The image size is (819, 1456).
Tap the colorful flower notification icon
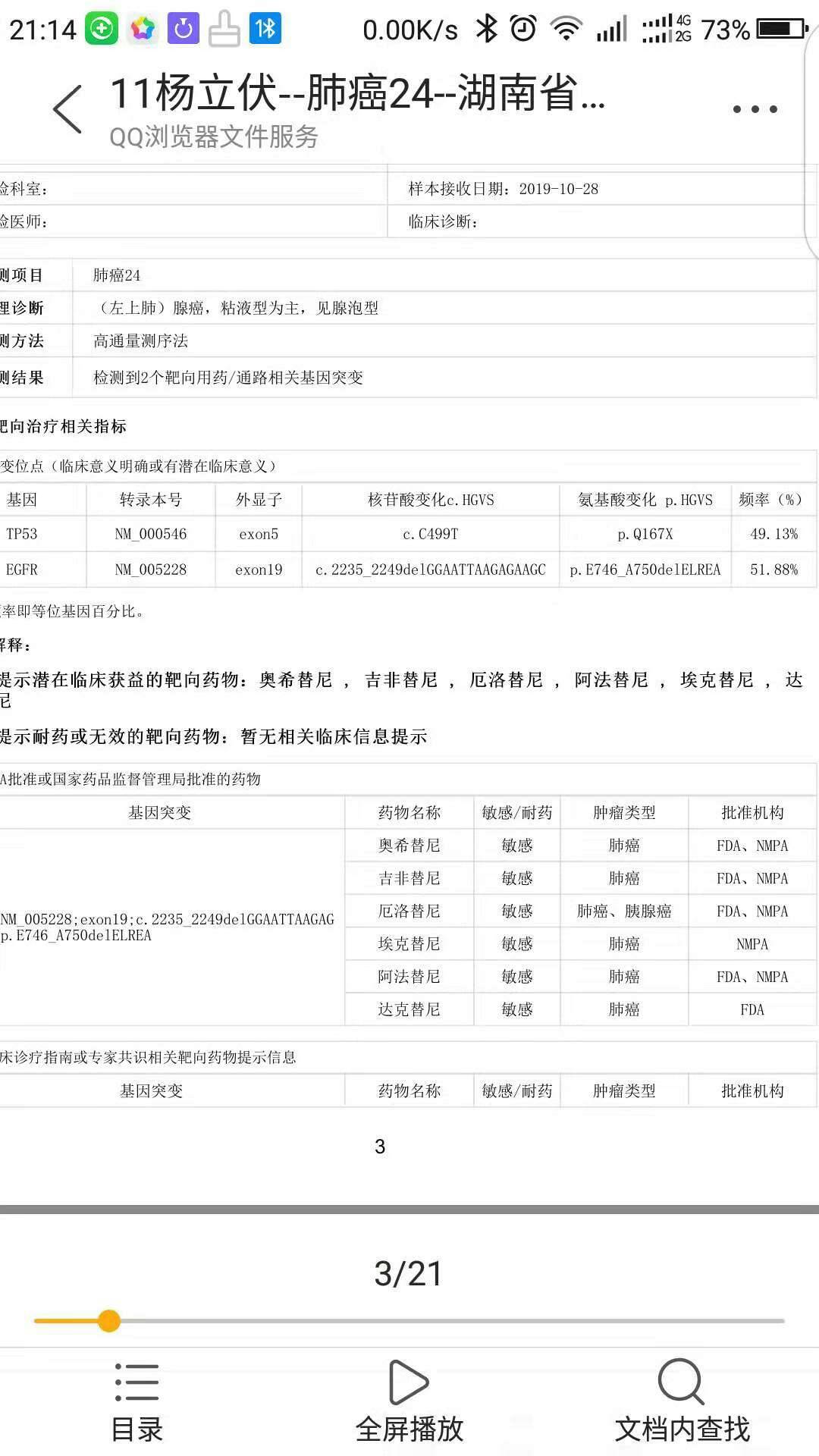[142, 30]
